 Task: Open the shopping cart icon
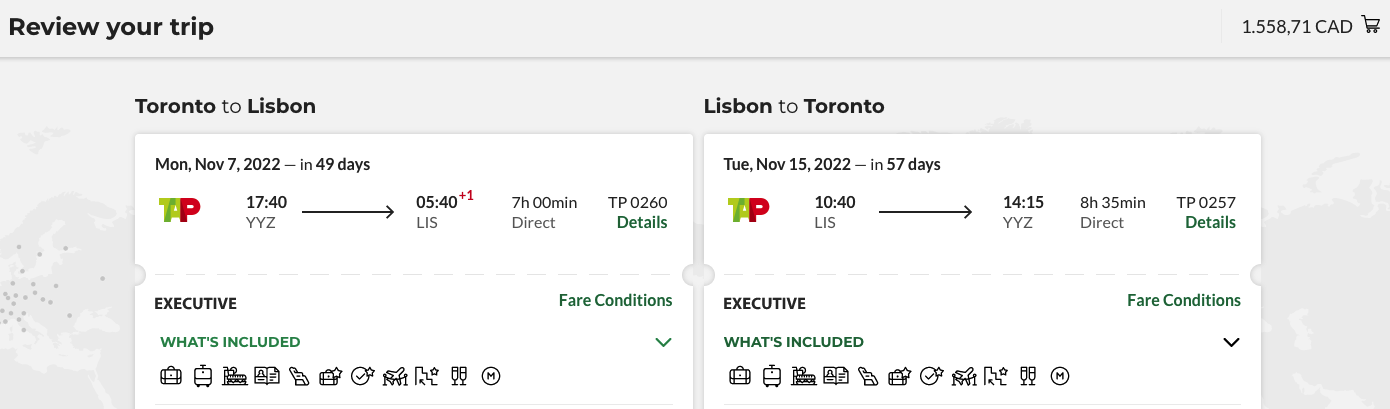coord(1371,26)
